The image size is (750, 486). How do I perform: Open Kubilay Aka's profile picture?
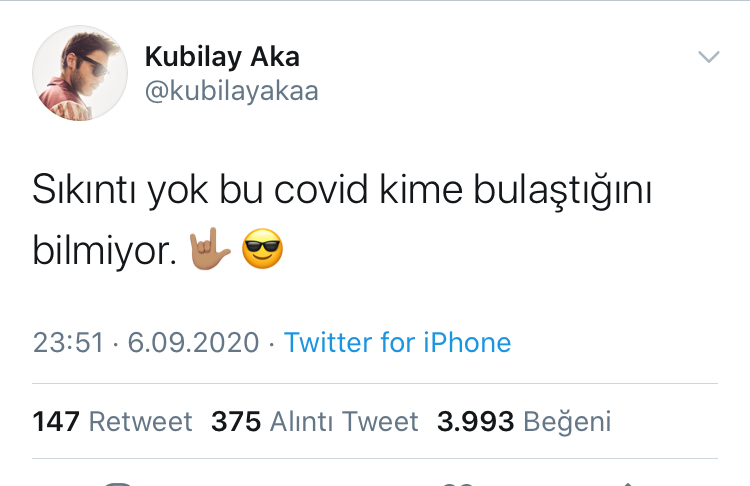pos(80,73)
